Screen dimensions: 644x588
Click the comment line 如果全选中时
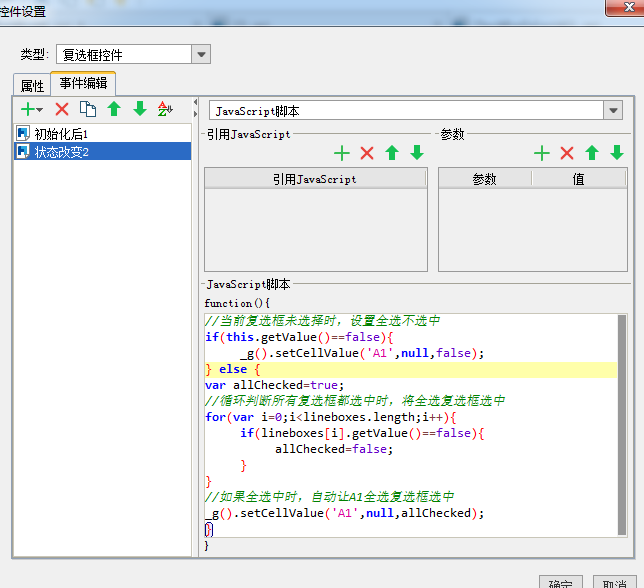(x=329, y=497)
